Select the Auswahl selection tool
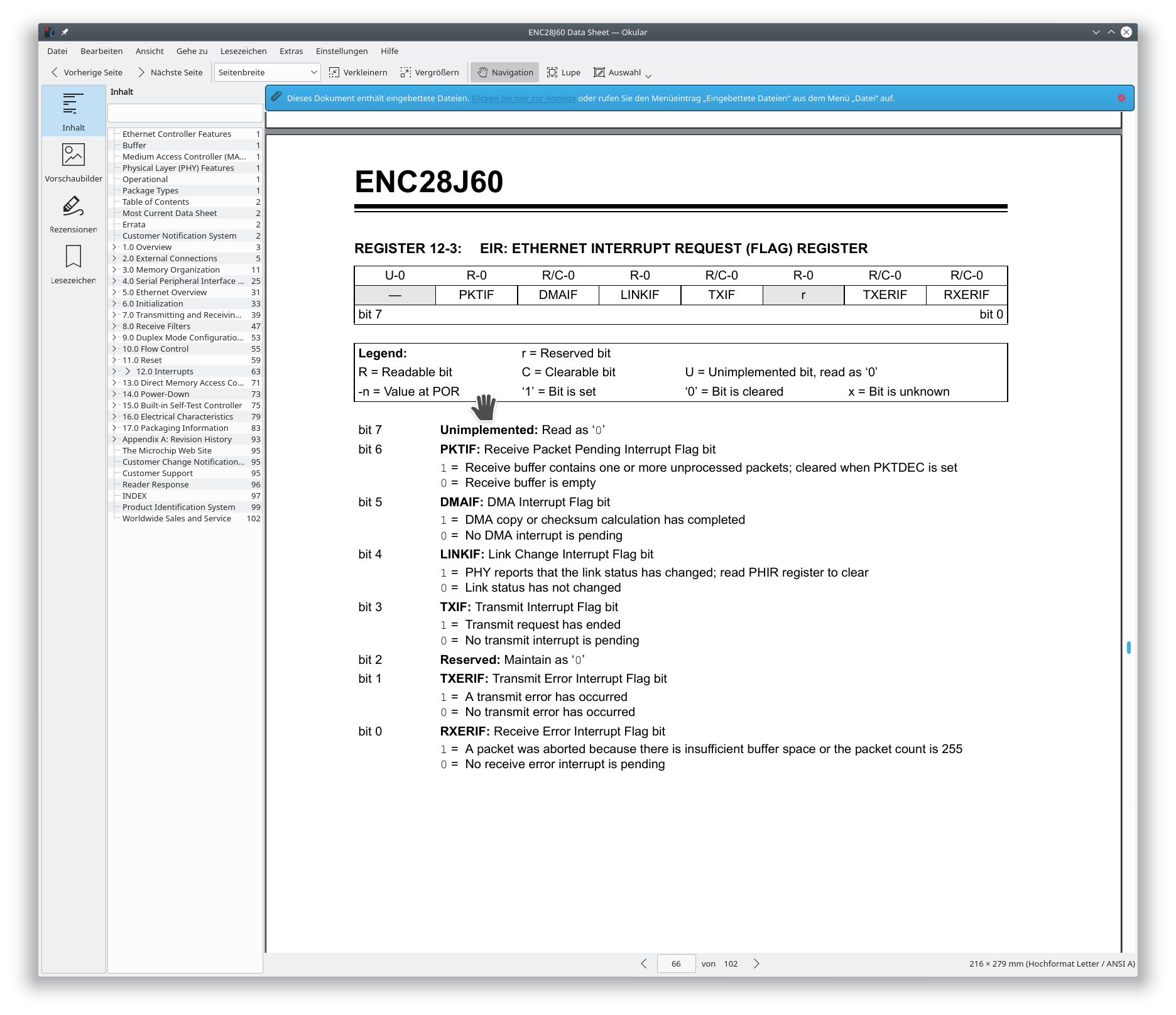 coord(618,72)
